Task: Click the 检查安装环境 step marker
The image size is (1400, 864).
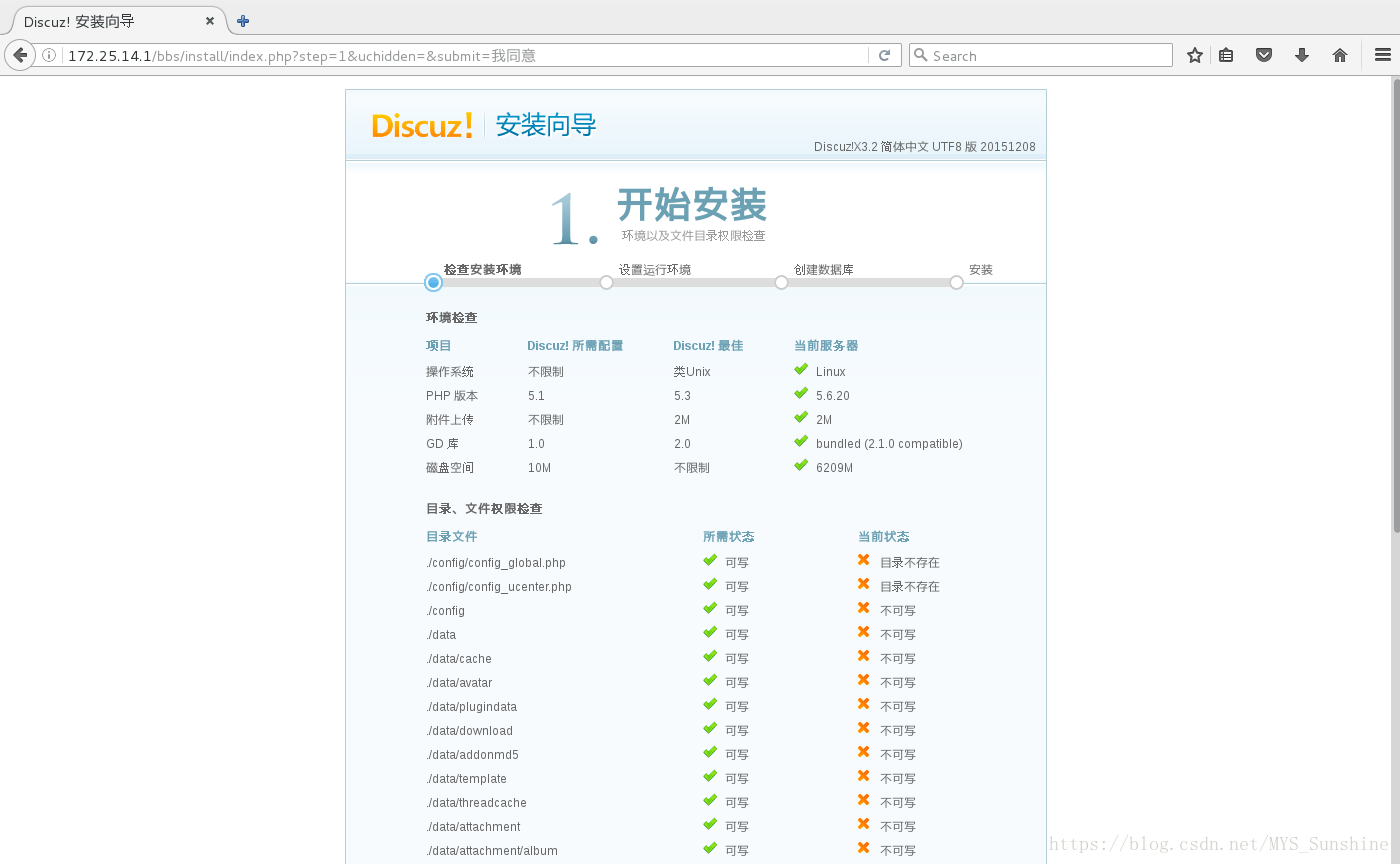Action: pos(433,283)
